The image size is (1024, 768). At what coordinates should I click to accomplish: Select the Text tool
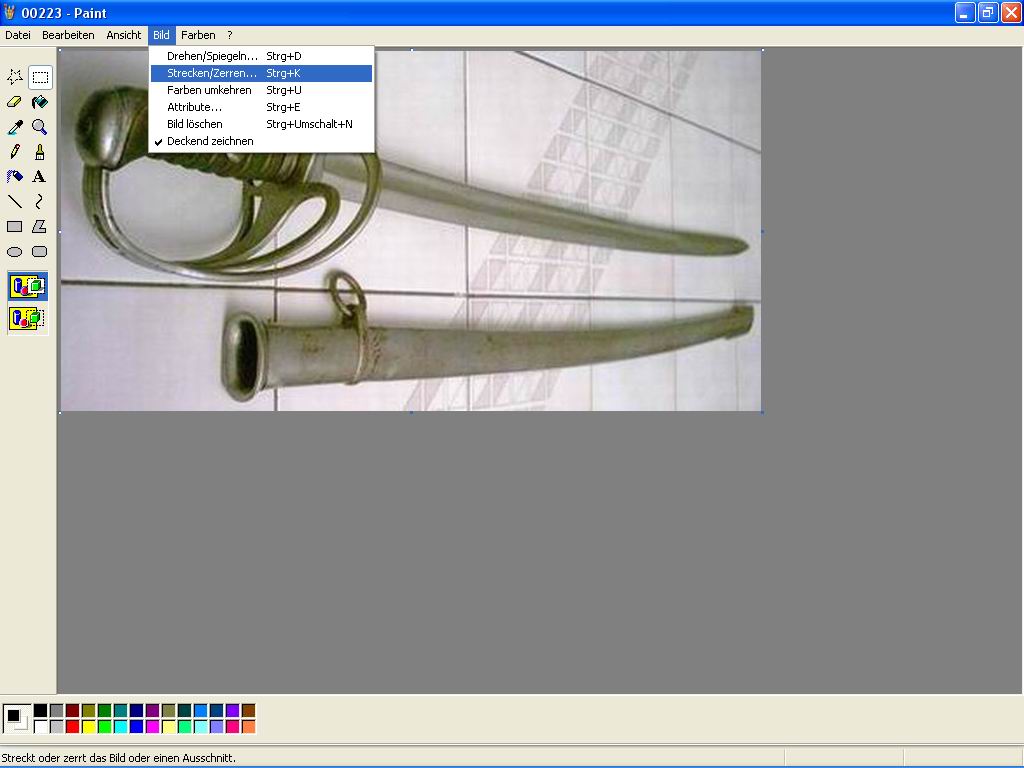[x=39, y=177]
